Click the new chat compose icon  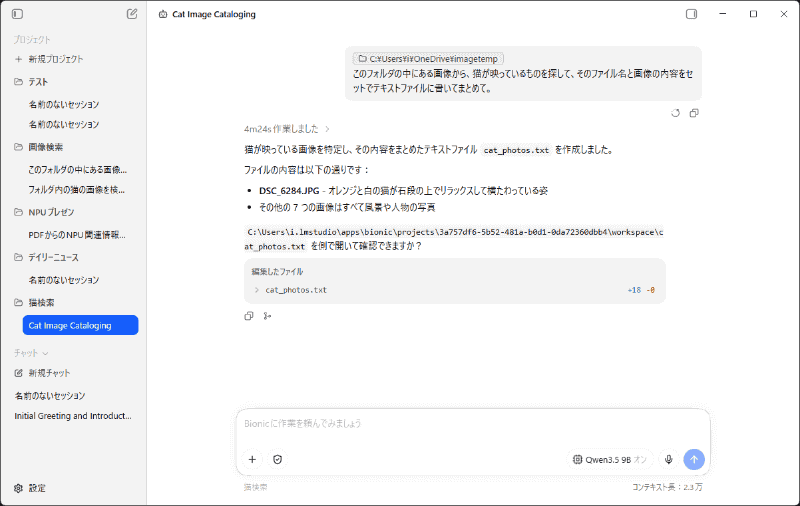[132, 14]
